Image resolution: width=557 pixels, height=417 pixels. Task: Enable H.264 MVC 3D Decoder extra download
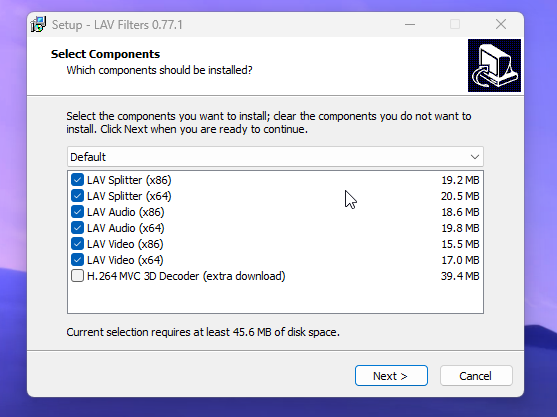[77, 276]
